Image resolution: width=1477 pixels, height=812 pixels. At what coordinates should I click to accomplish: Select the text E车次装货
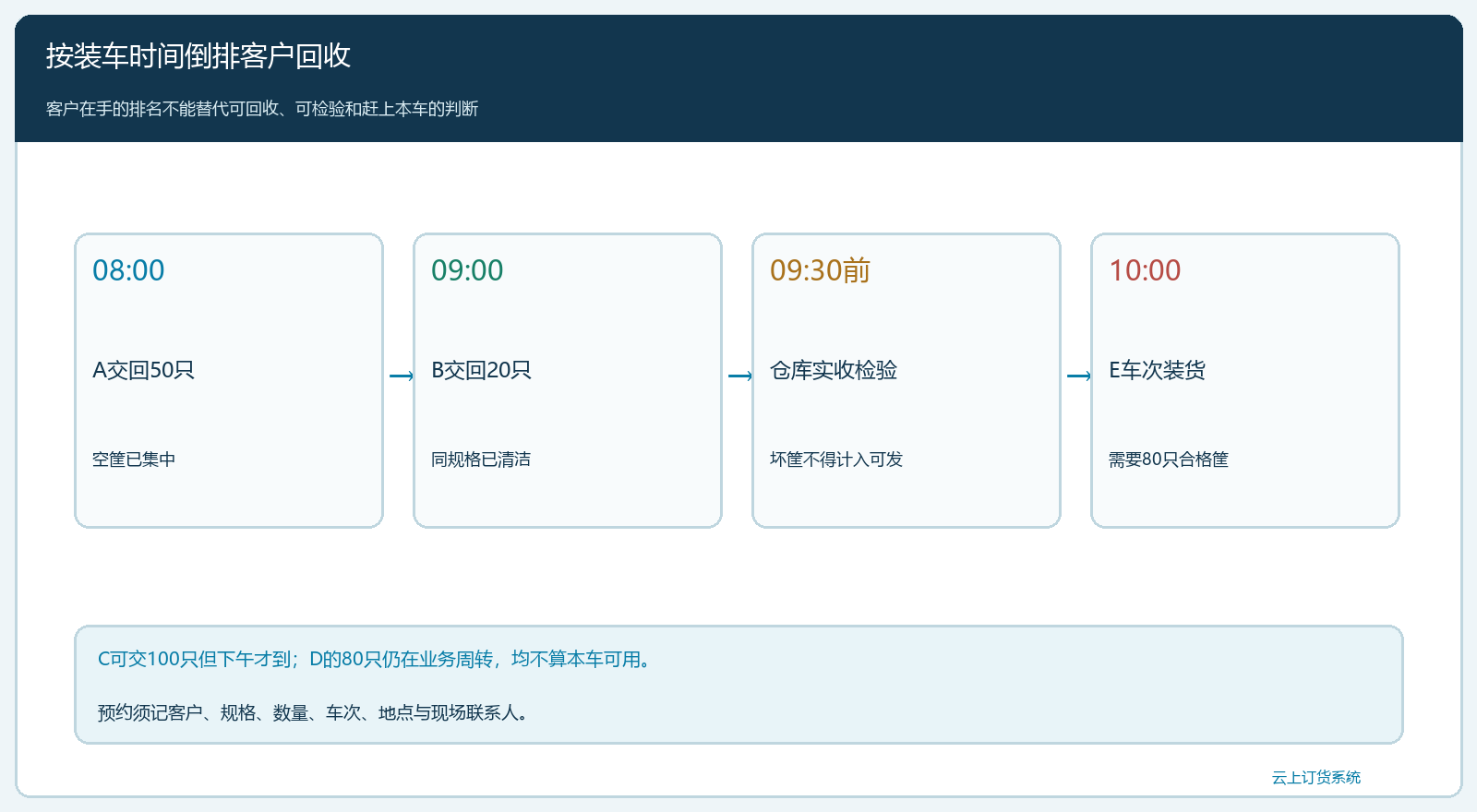click(x=1157, y=370)
